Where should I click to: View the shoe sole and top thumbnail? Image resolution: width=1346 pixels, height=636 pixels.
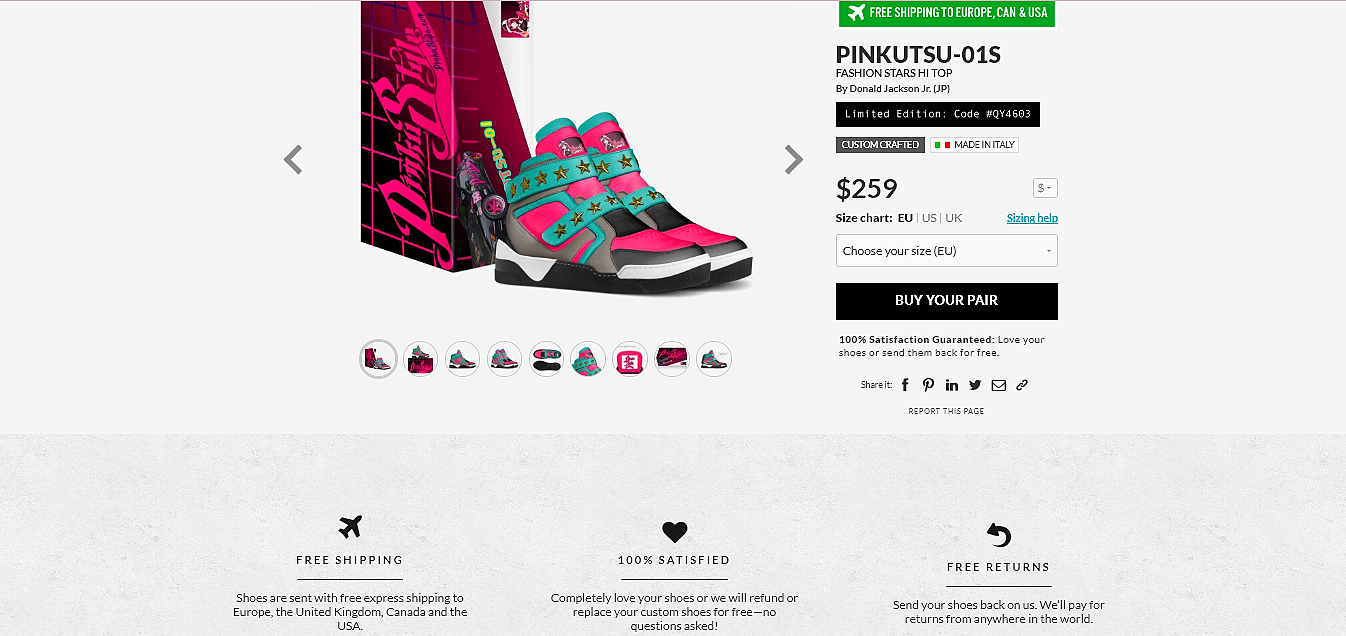[546, 359]
